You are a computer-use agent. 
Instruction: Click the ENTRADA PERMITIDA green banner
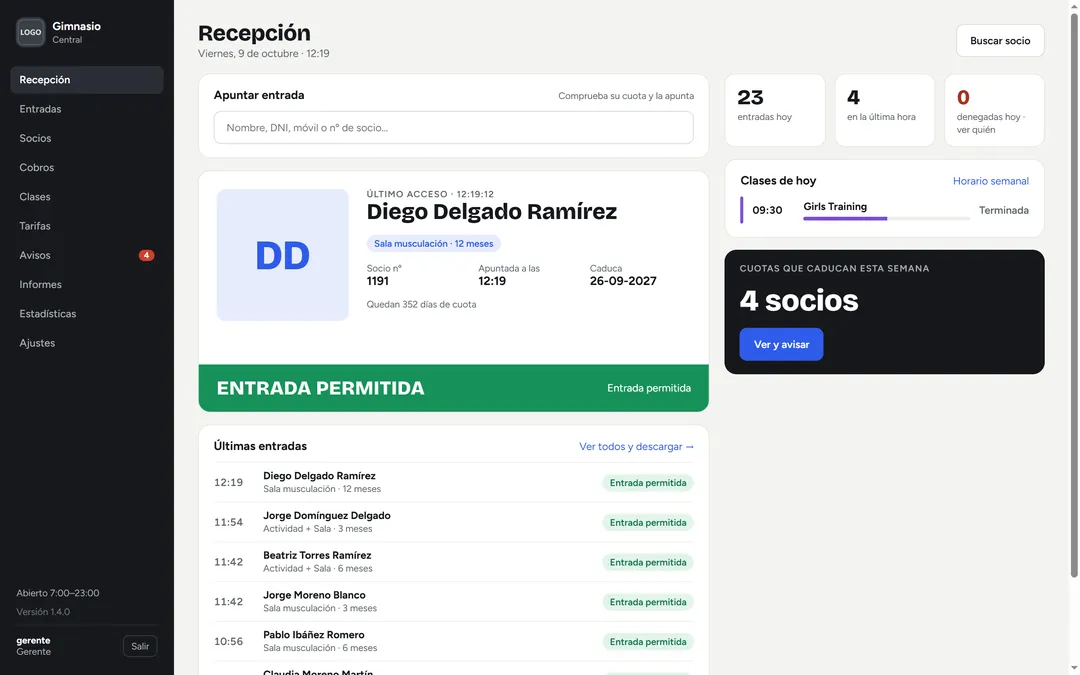click(x=453, y=388)
